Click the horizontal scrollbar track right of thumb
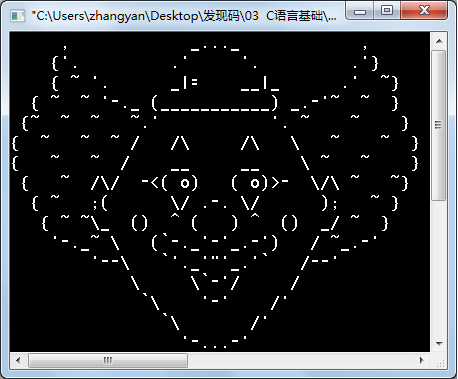The height and width of the screenshot is (379, 458). coord(300,360)
